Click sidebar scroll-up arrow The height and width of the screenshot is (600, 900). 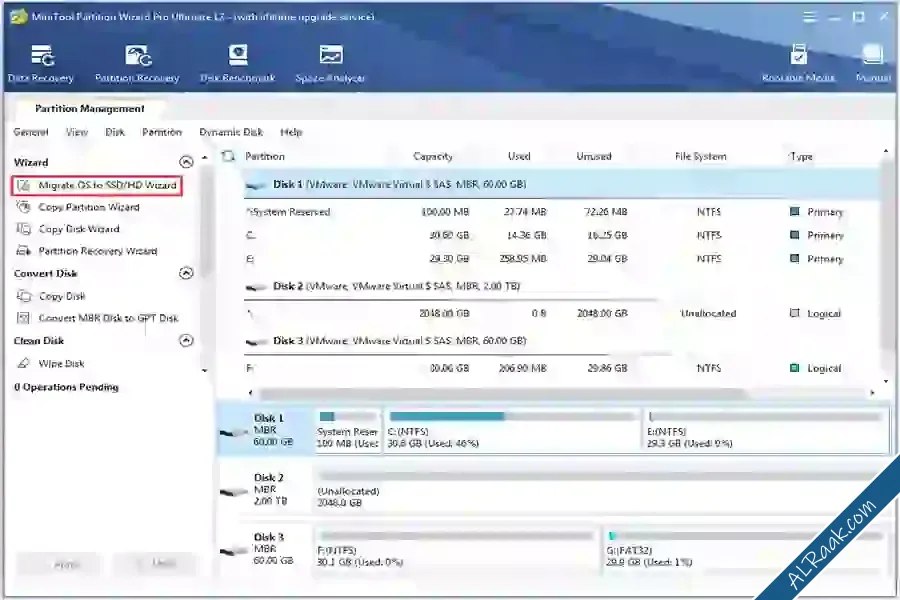[205, 157]
